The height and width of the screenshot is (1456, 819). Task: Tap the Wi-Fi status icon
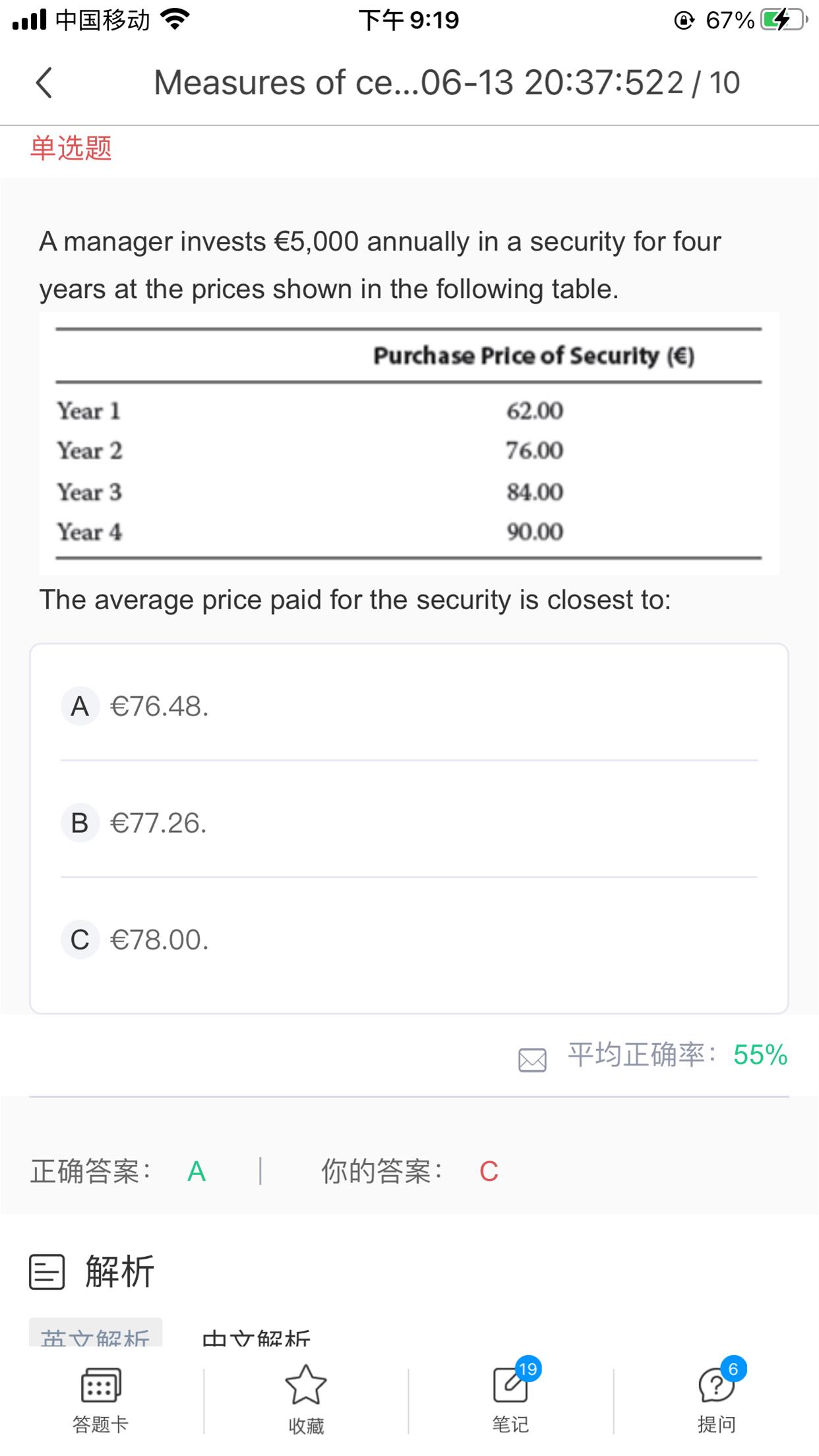click(175, 20)
